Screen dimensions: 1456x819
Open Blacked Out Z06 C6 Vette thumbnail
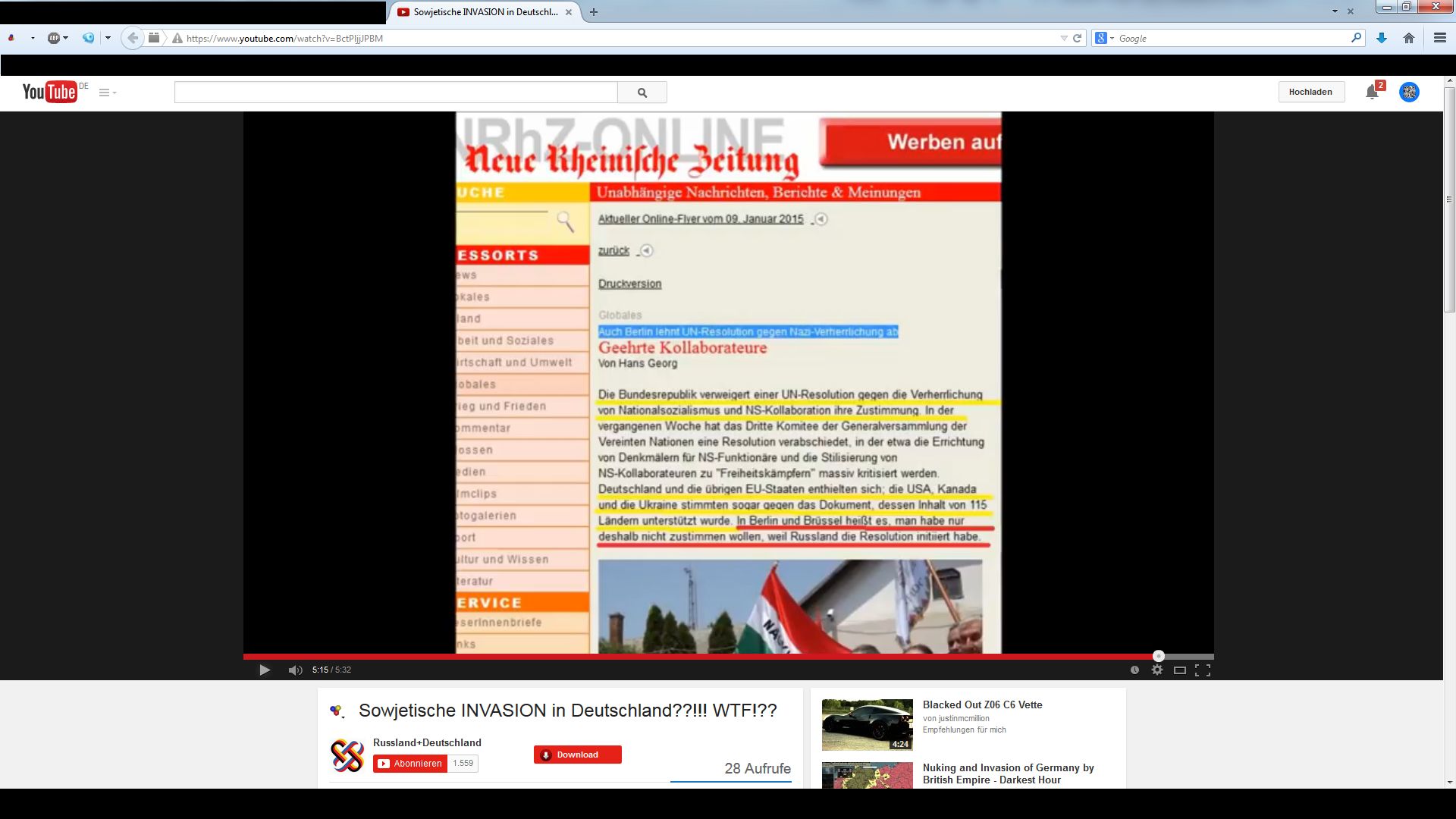pos(868,725)
